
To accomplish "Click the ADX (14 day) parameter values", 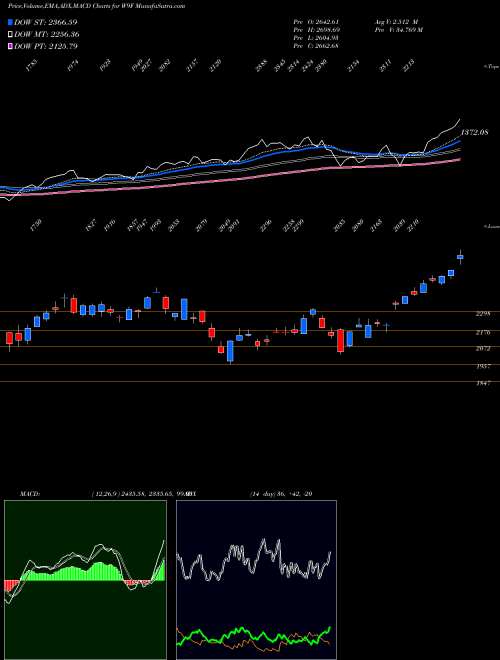I will click(x=281, y=494).
